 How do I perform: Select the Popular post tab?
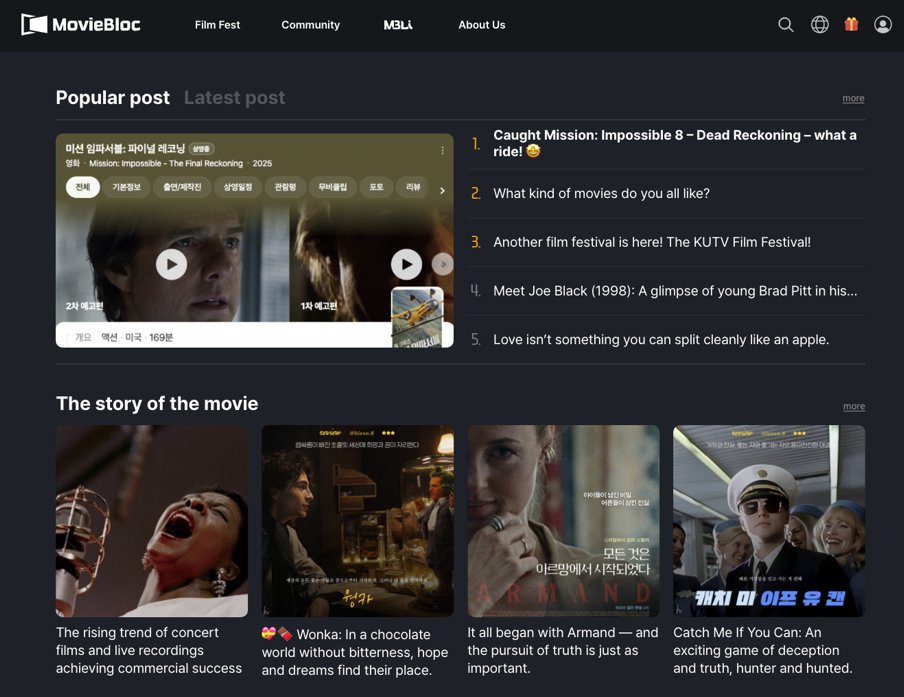(x=112, y=97)
